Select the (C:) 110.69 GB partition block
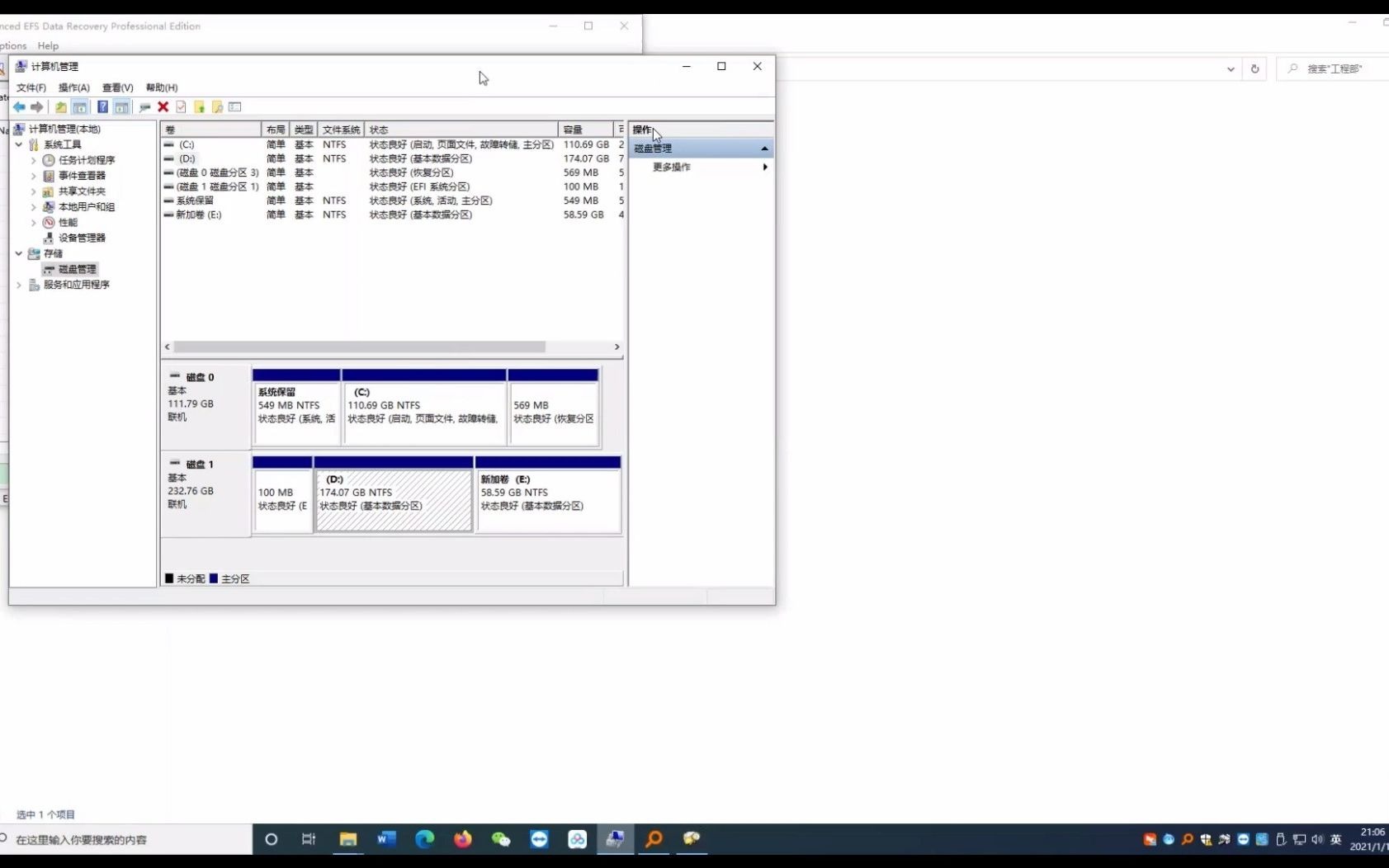The height and width of the screenshot is (868, 1389). 424,408
